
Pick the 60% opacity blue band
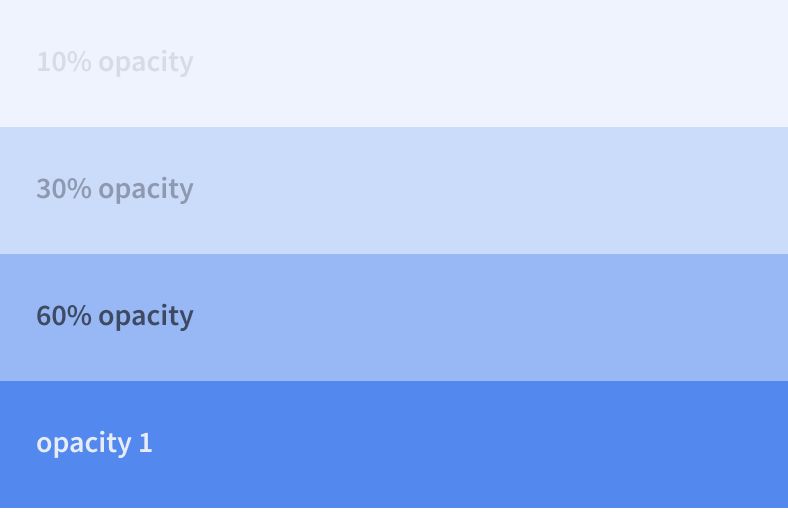(394, 318)
